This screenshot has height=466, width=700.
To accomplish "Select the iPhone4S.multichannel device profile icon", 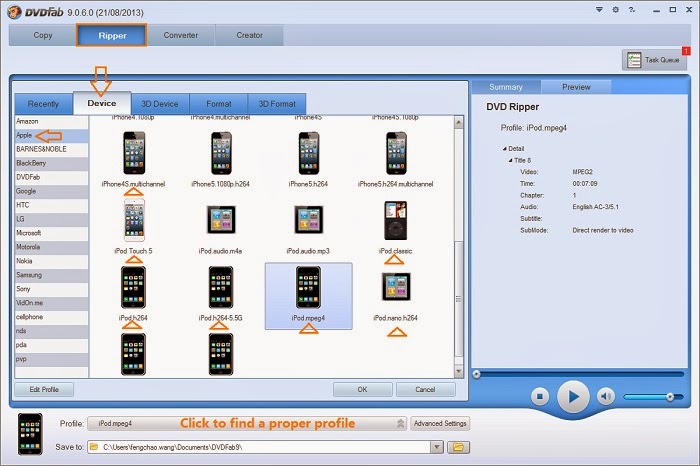I will tap(134, 153).
